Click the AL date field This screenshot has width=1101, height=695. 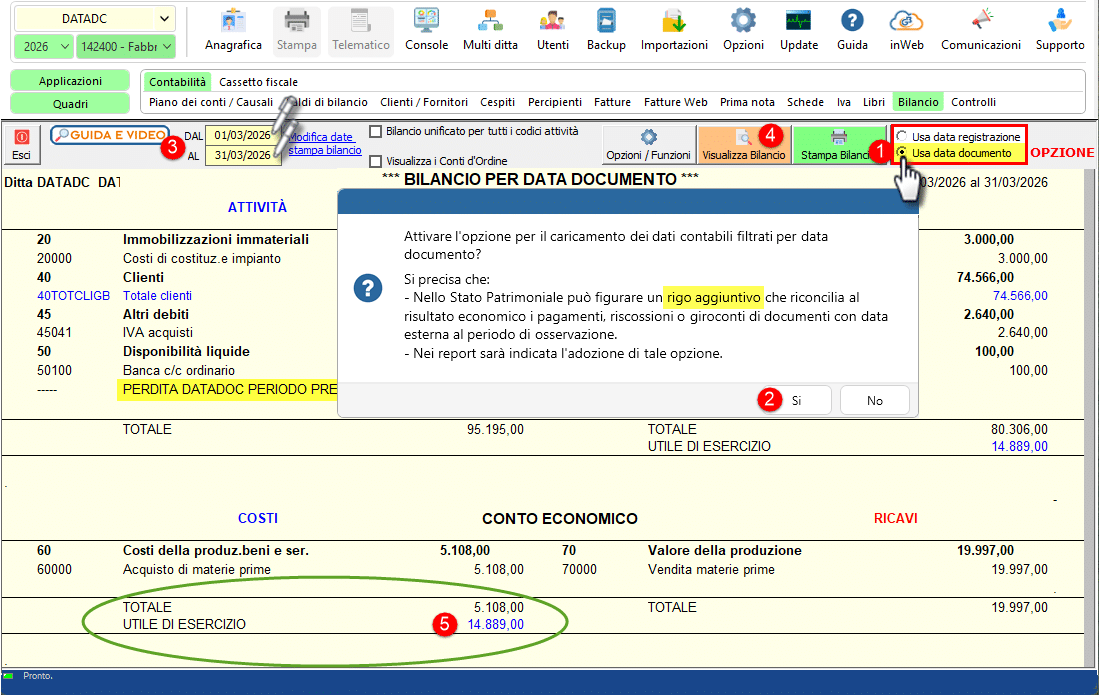[x=242, y=155]
